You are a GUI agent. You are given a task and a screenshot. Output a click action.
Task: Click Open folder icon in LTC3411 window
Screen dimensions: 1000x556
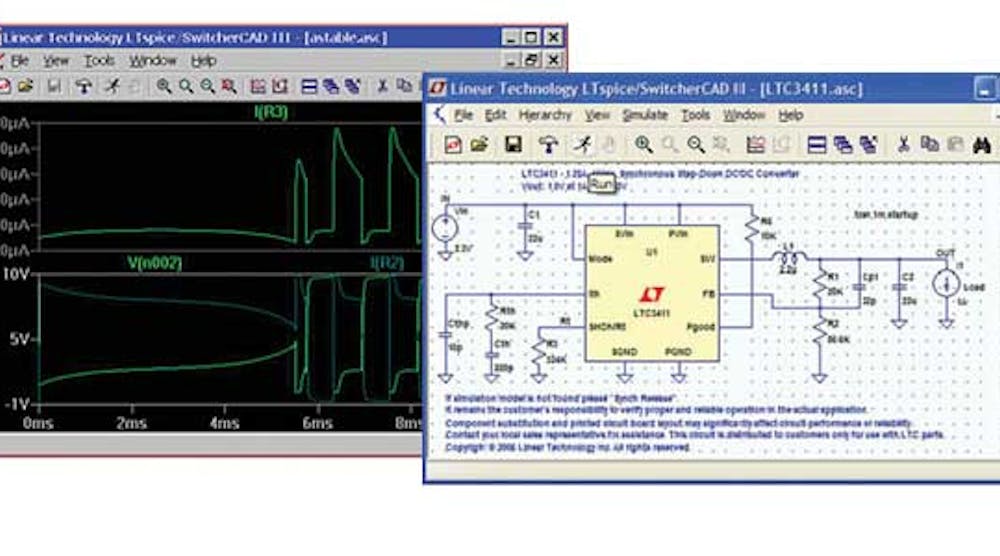[x=480, y=145]
